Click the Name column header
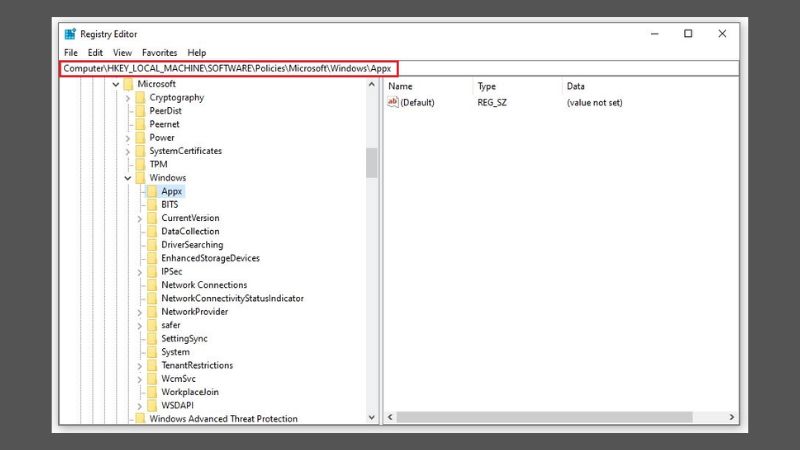 [400, 87]
